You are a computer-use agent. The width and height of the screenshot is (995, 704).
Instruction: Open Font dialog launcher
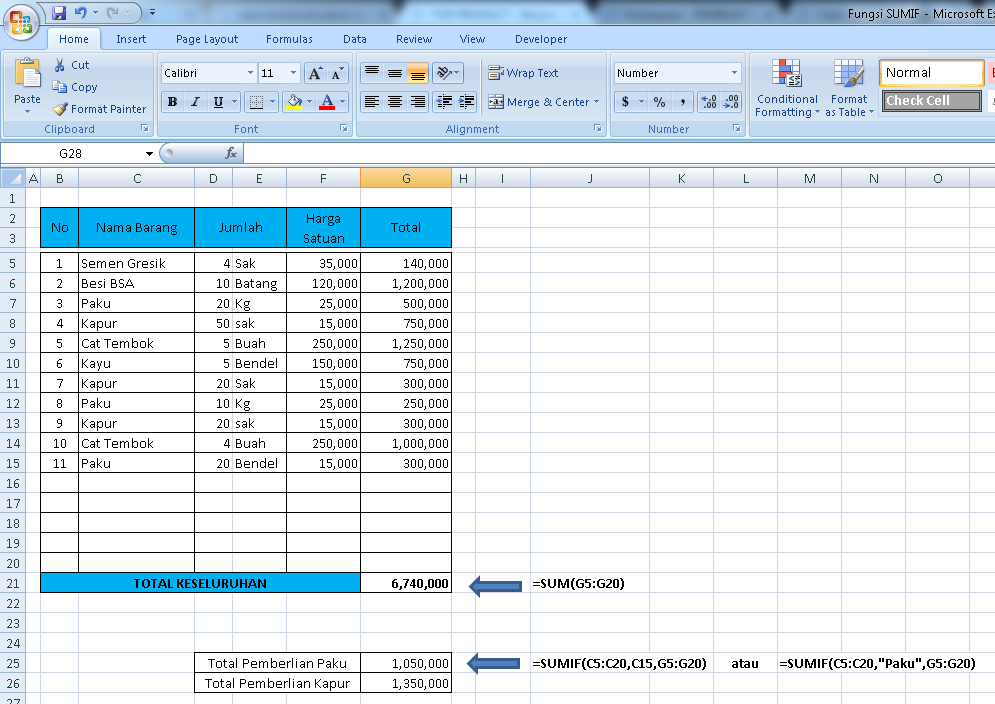(x=344, y=128)
